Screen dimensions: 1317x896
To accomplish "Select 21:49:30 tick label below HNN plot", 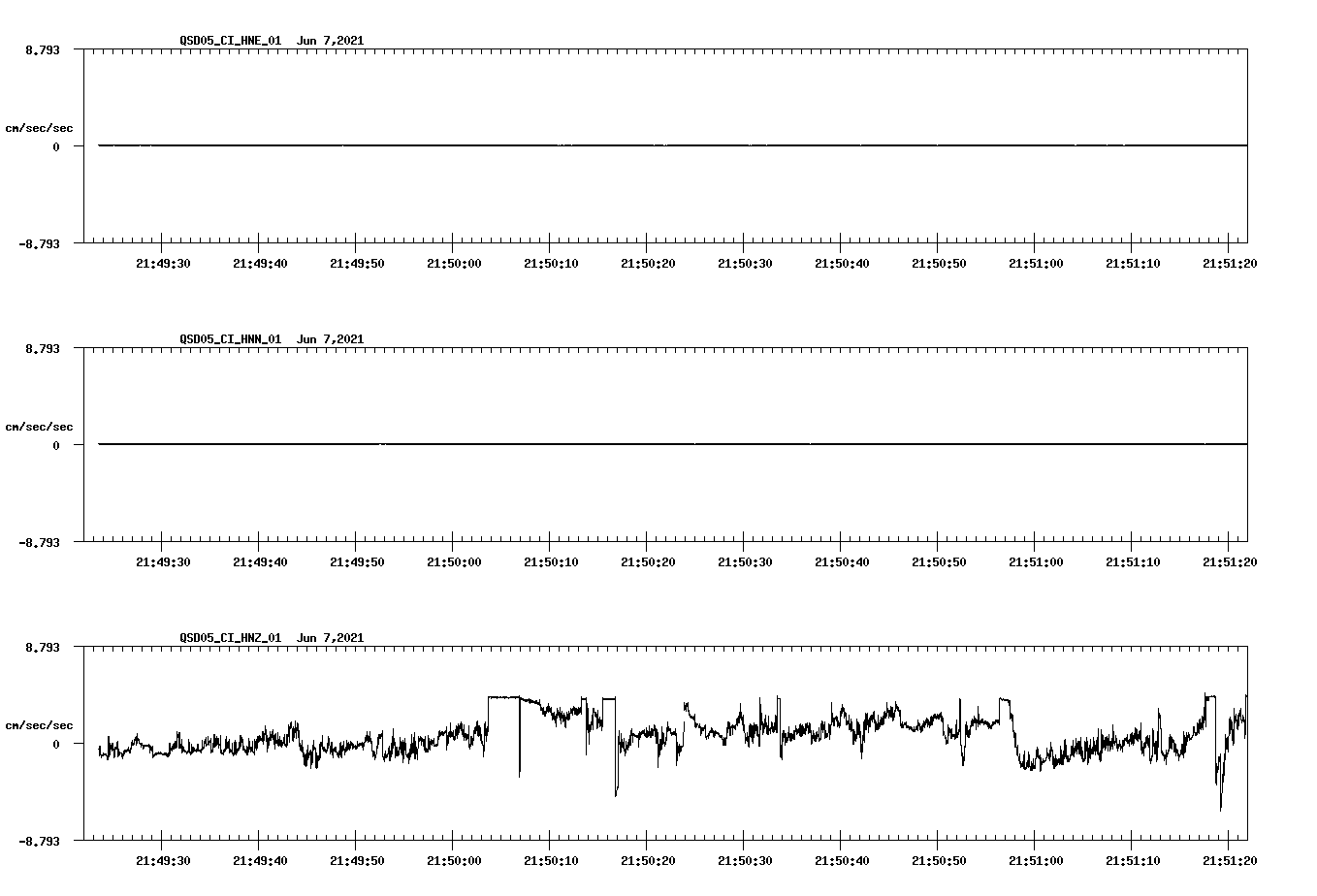I will (x=163, y=562).
